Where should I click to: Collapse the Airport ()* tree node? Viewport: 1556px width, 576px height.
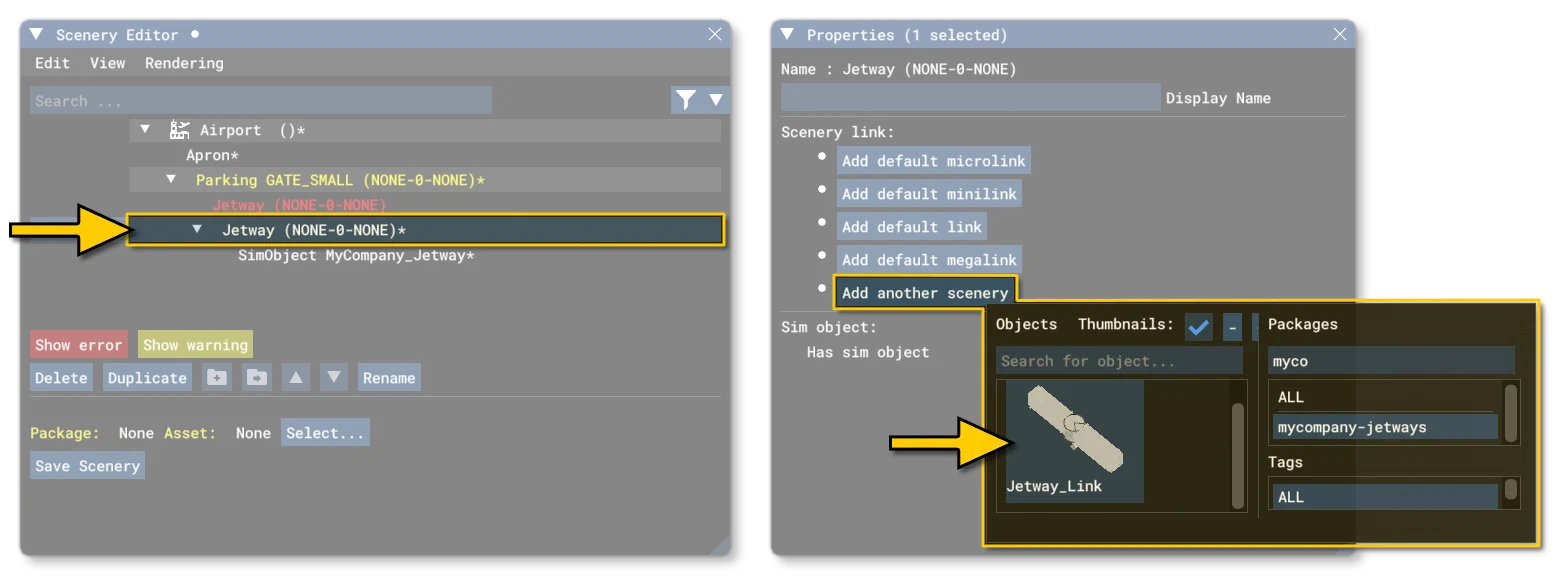coord(145,130)
